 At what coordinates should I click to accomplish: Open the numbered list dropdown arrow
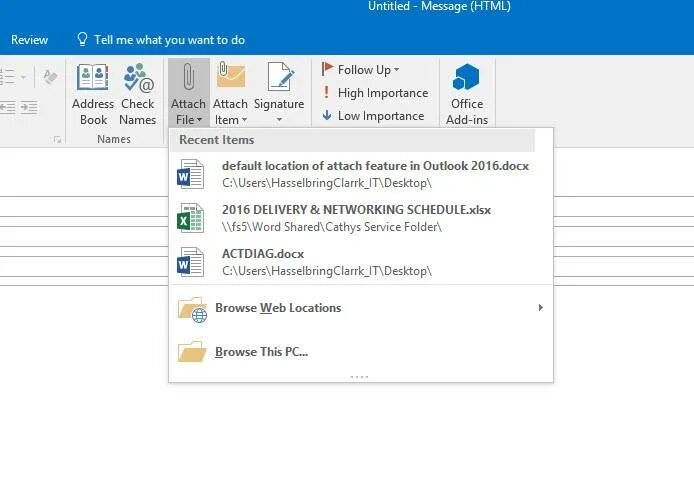click(23, 77)
